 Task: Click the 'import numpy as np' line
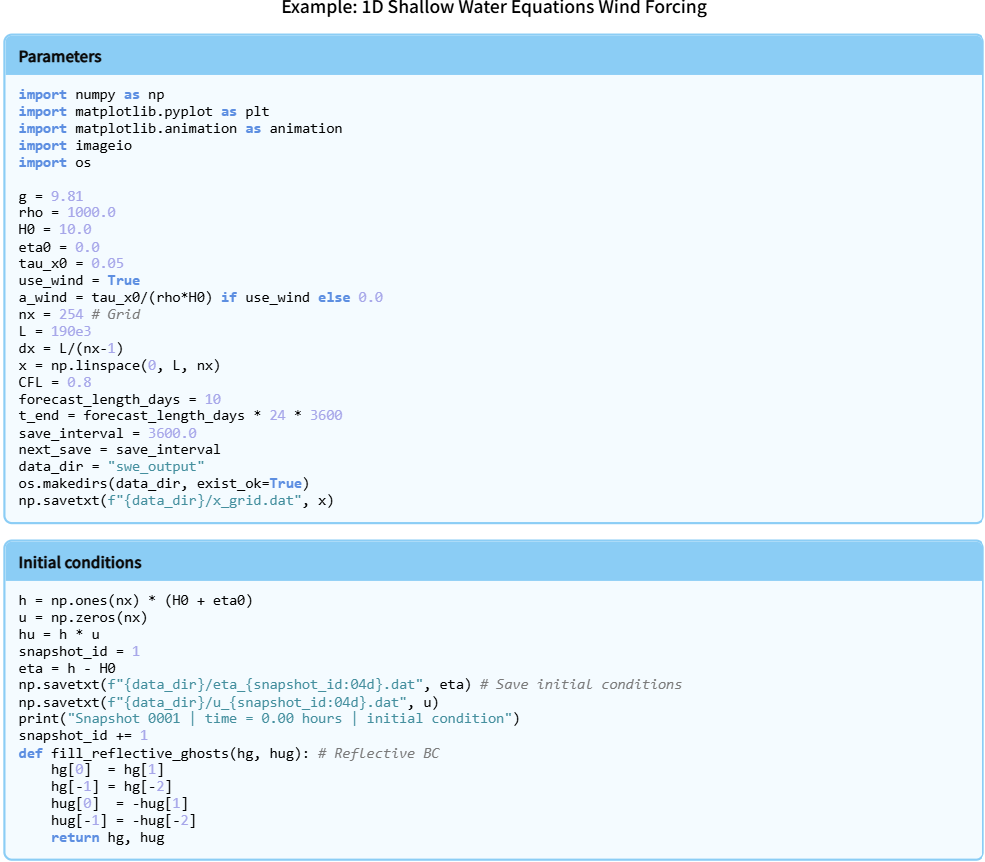pos(91,94)
